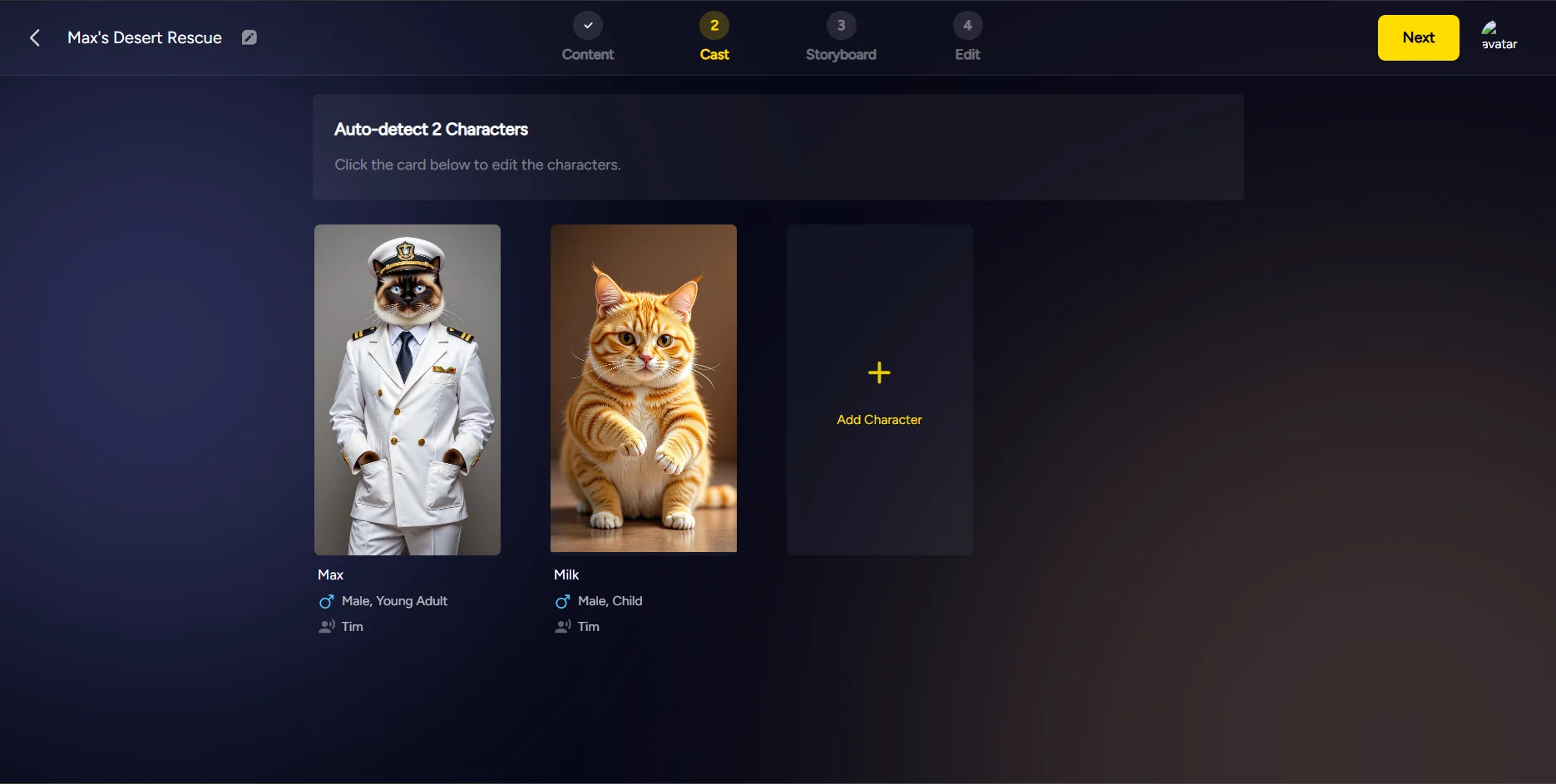The width and height of the screenshot is (1556, 784).
Task: Click the voice icon under Milk
Action: point(563,626)
